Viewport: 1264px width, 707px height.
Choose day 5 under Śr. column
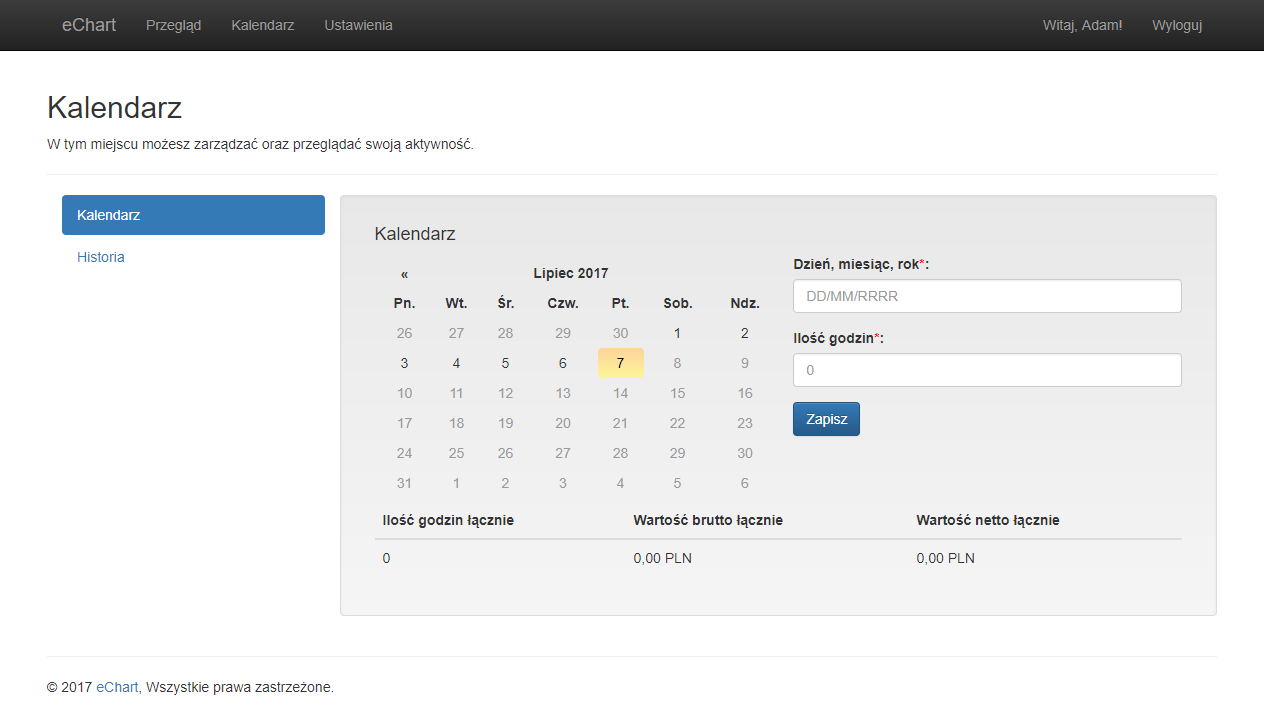coord(505,363)
